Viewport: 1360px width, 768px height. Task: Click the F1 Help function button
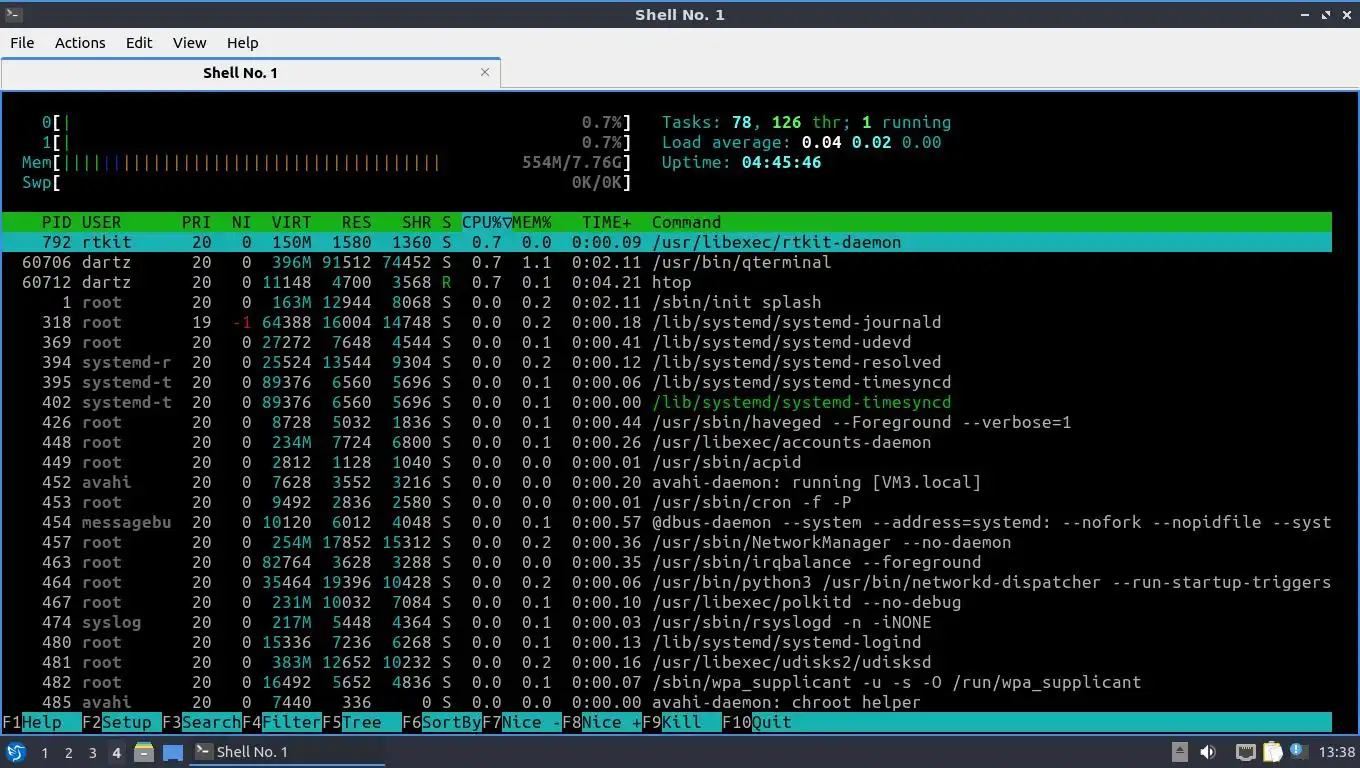(x=42, y=722)
